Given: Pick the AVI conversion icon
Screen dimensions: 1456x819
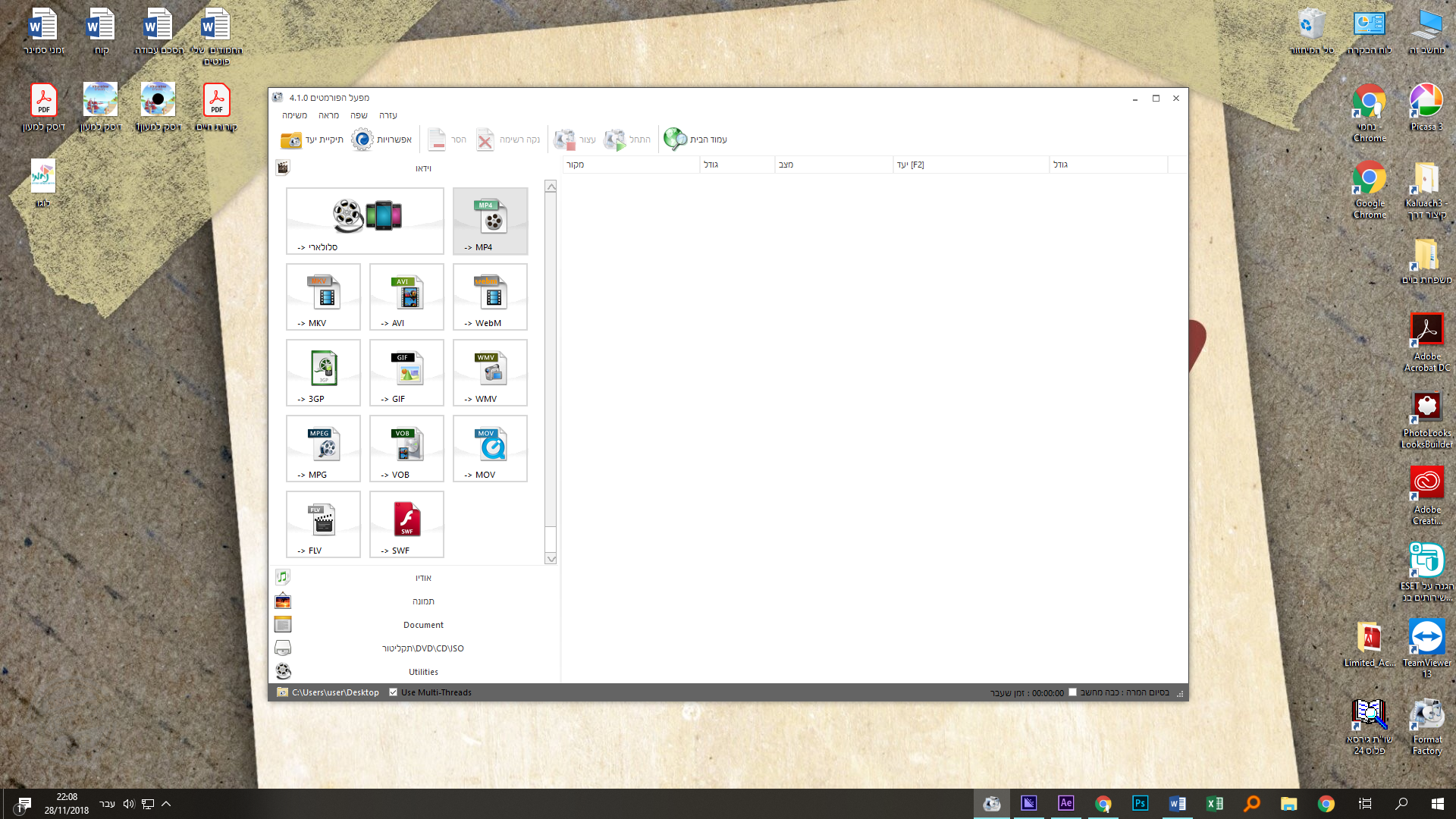Looking at the screenshot, I should coord(407,297).
